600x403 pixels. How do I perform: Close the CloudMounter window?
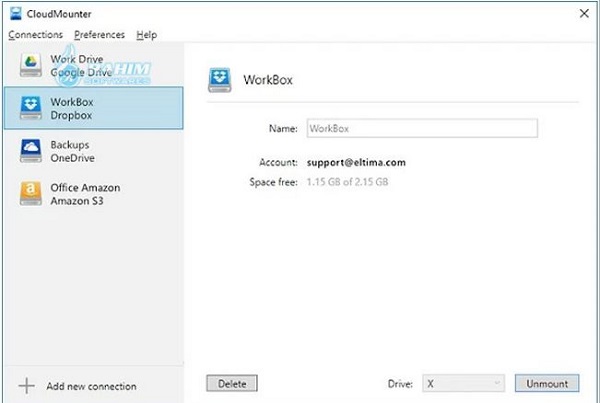coord(584,14)
